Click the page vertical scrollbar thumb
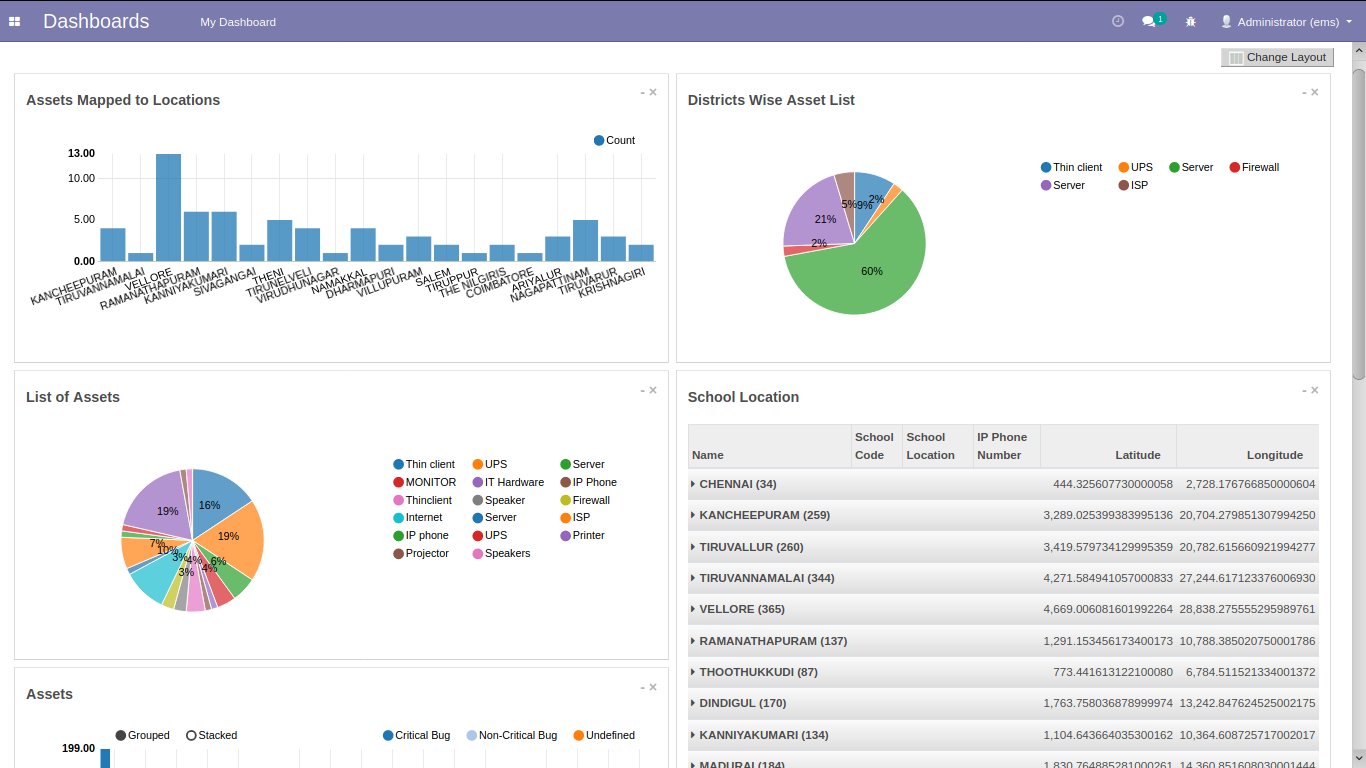Image resolution: width=1366 pixels, height=768 pixels. pos(1359,224)
